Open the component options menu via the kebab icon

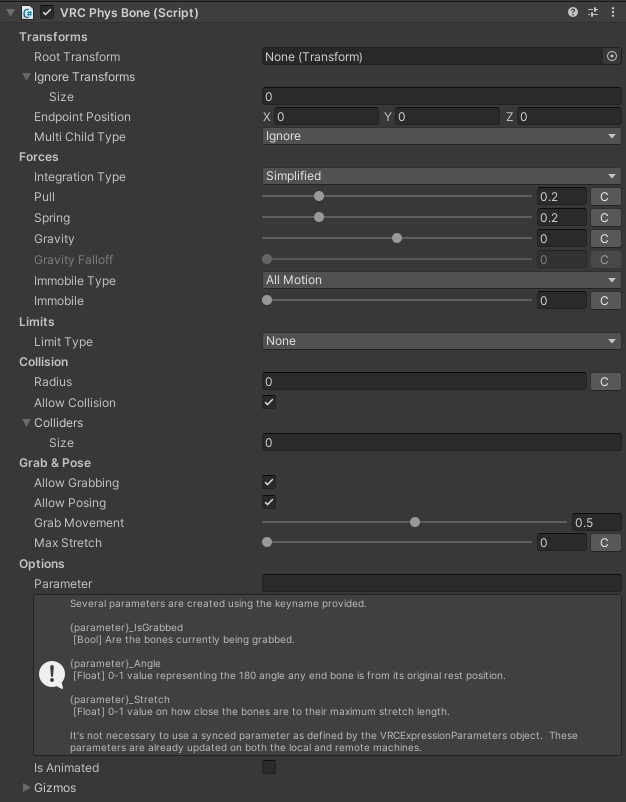tap(613, 12)
